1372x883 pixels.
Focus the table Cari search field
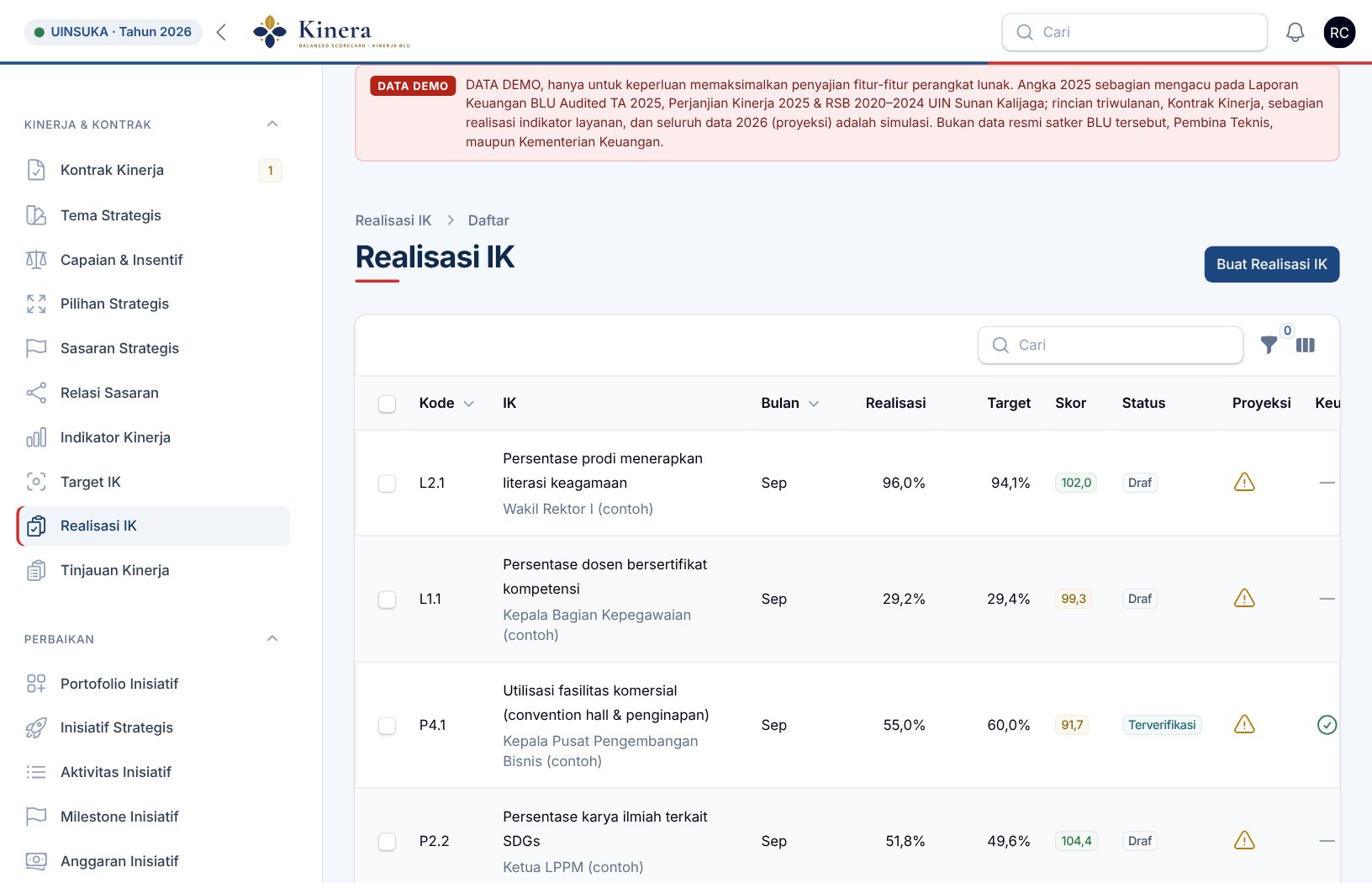1110,345
